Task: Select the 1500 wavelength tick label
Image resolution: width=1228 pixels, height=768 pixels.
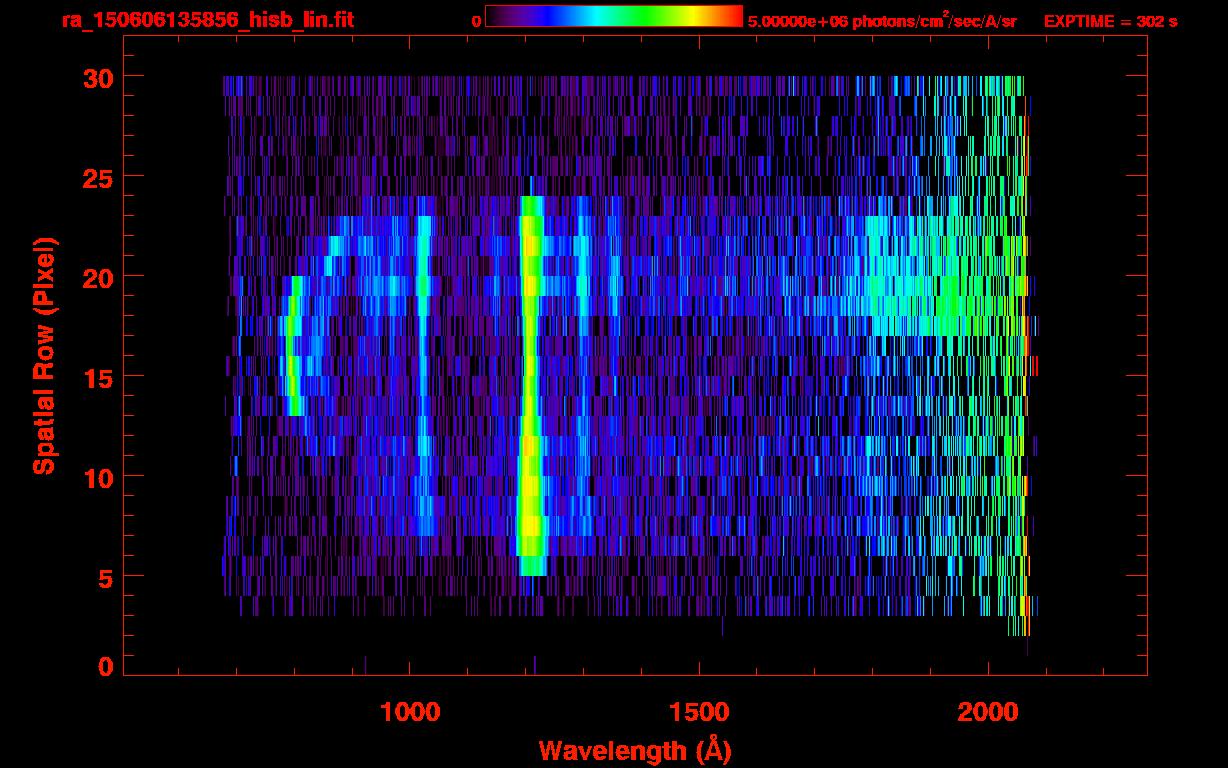Action: pyautogui.click(x=698, y=712)
